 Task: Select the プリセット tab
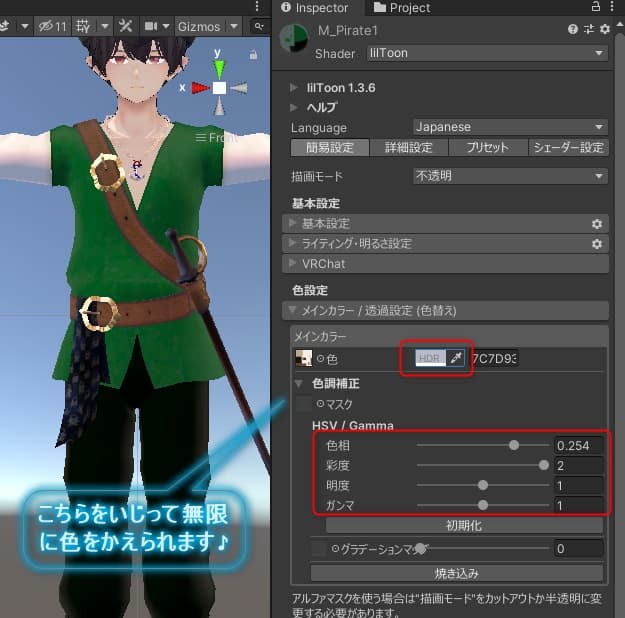488,148
